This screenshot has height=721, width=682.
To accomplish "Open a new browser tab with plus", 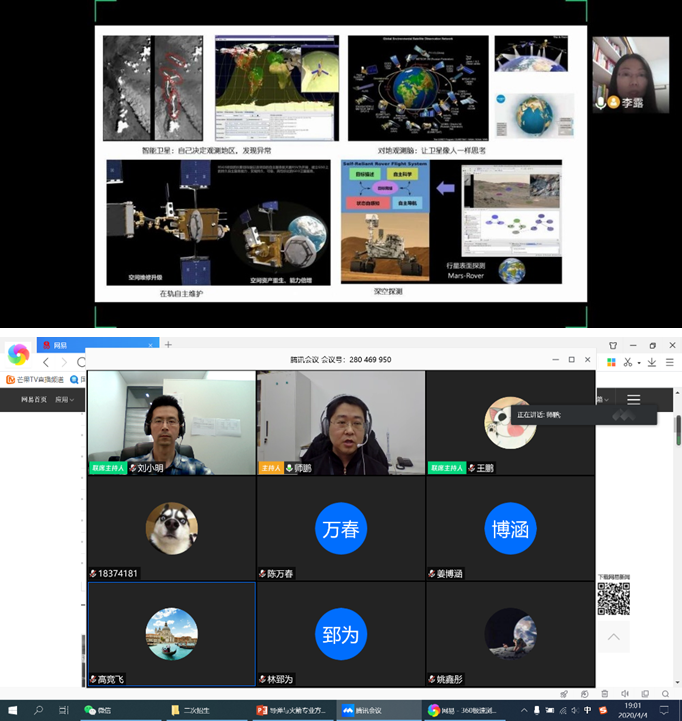I will tap(168, 345).
